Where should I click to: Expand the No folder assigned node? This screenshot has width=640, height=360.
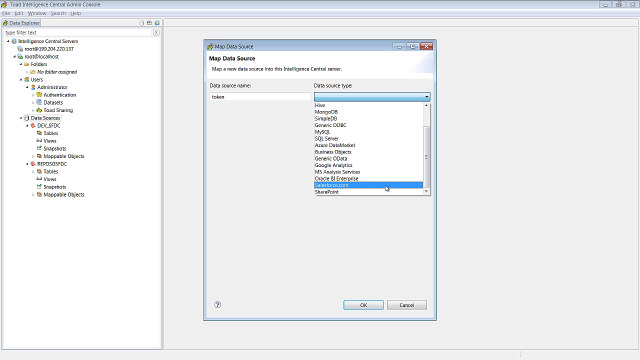click(27, 72)
